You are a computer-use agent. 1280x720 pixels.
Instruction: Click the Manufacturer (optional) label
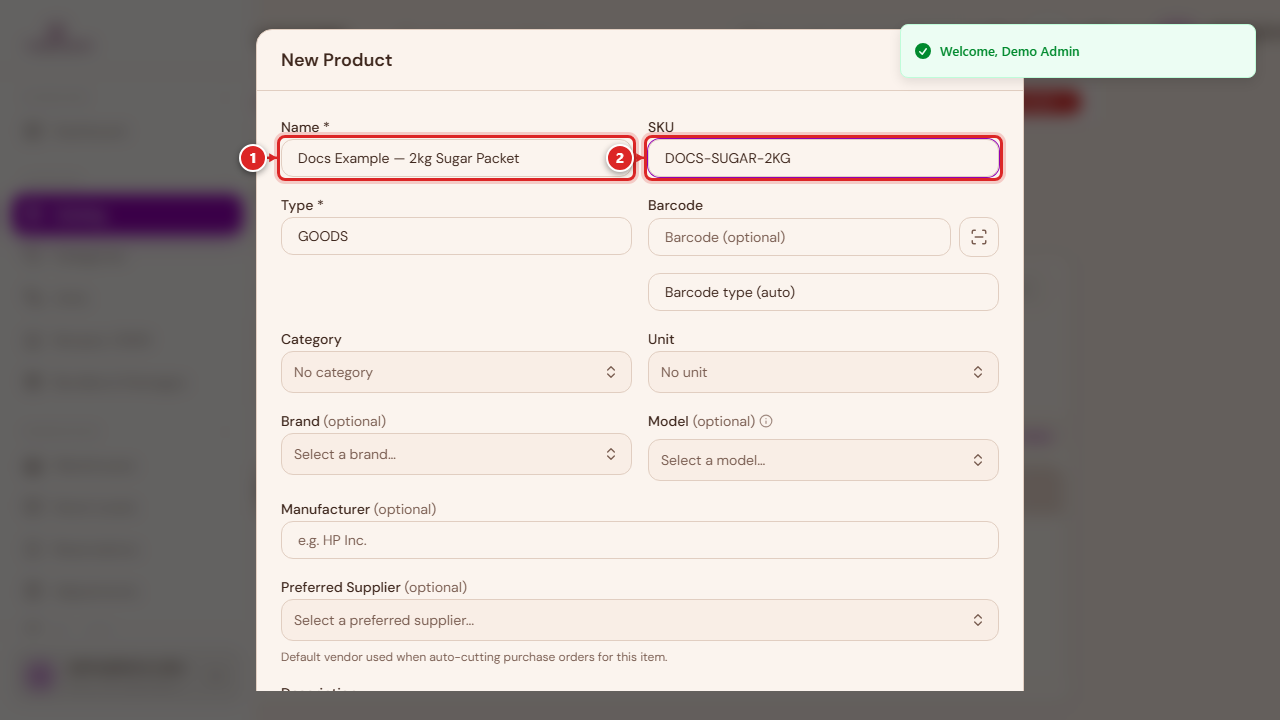tap(358, 509)
